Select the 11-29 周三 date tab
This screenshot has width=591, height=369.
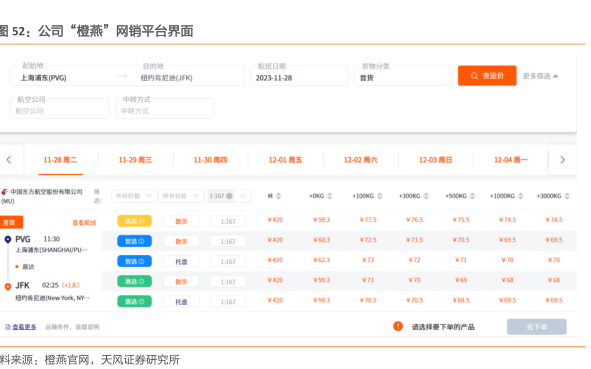[135, 160]
